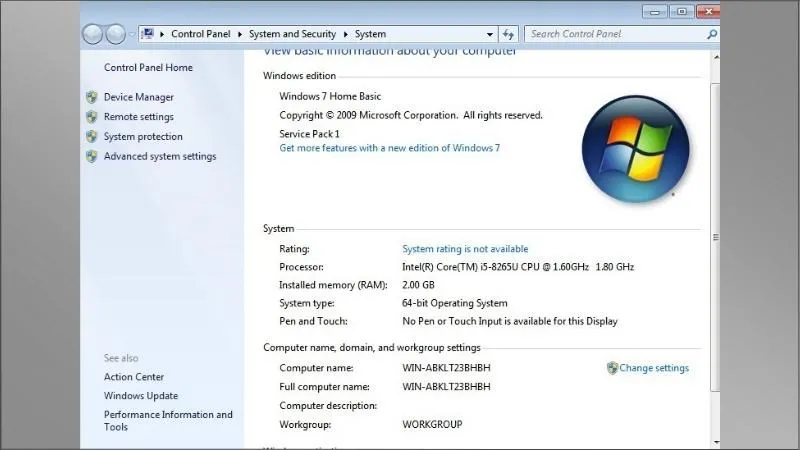Click the shield icon next to Change settings

tap(612, 368)
